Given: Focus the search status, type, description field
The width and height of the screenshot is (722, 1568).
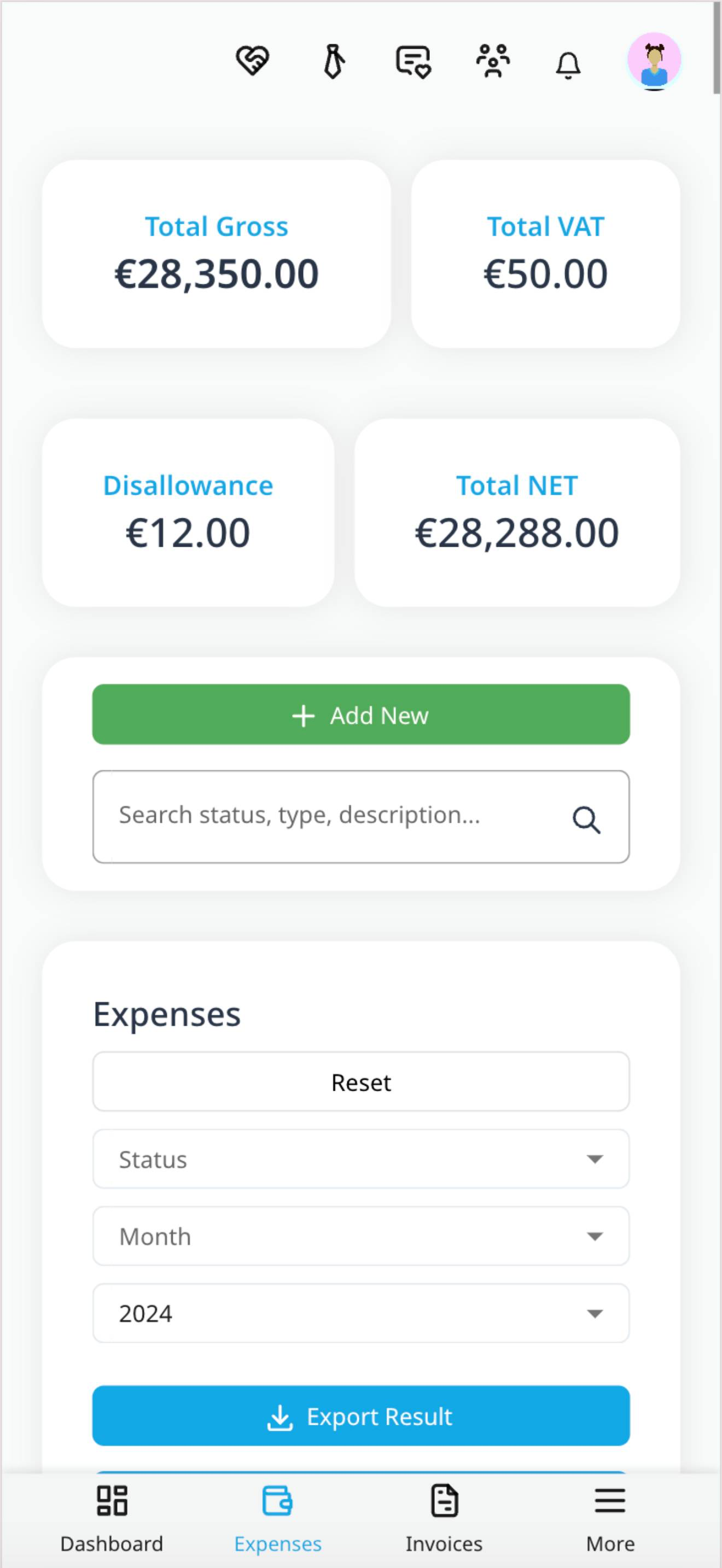Looking at the screenshot, I should pos(361,817).
